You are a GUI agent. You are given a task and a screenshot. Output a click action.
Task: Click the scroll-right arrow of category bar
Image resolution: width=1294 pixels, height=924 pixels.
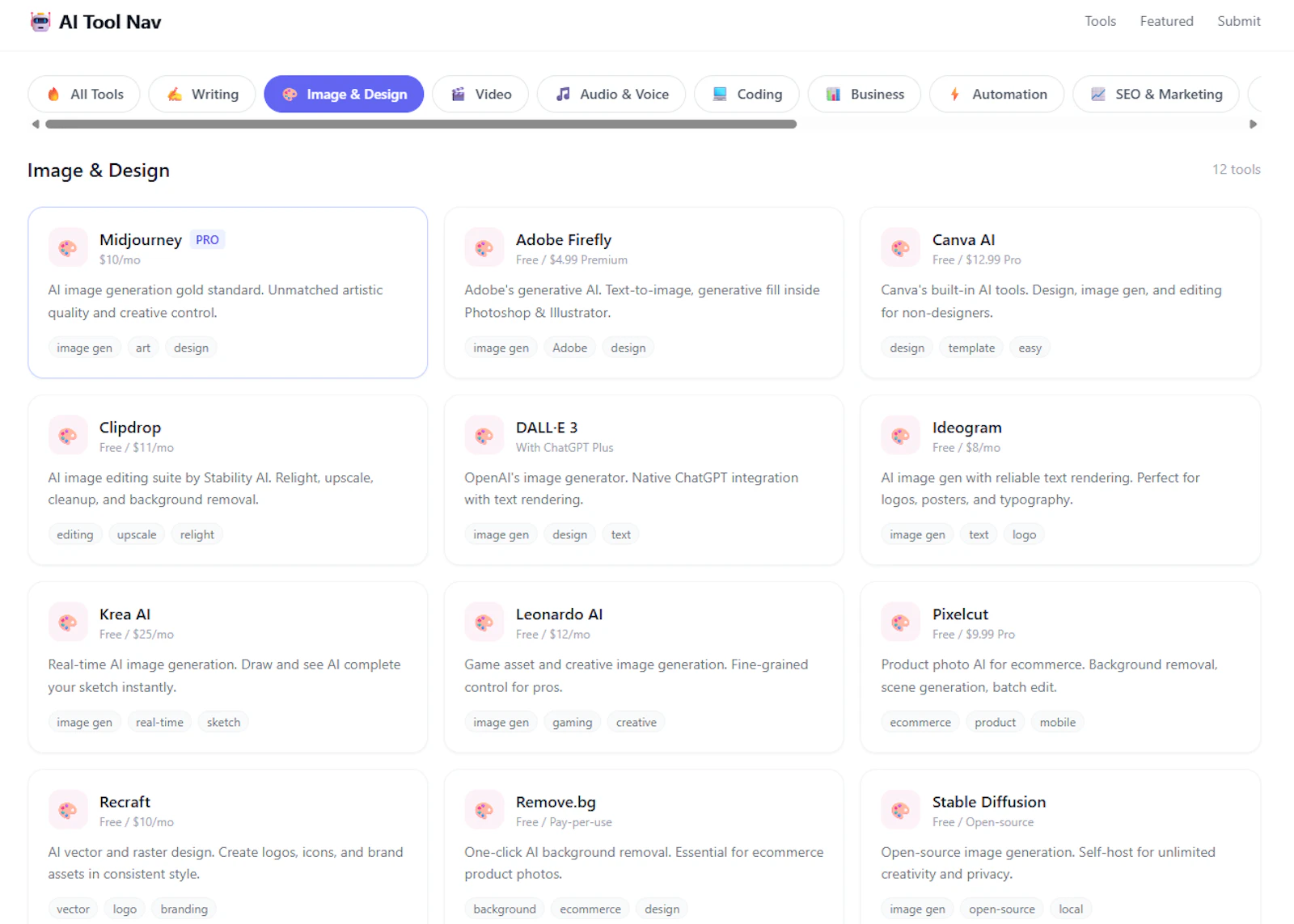coord(1254,124)
